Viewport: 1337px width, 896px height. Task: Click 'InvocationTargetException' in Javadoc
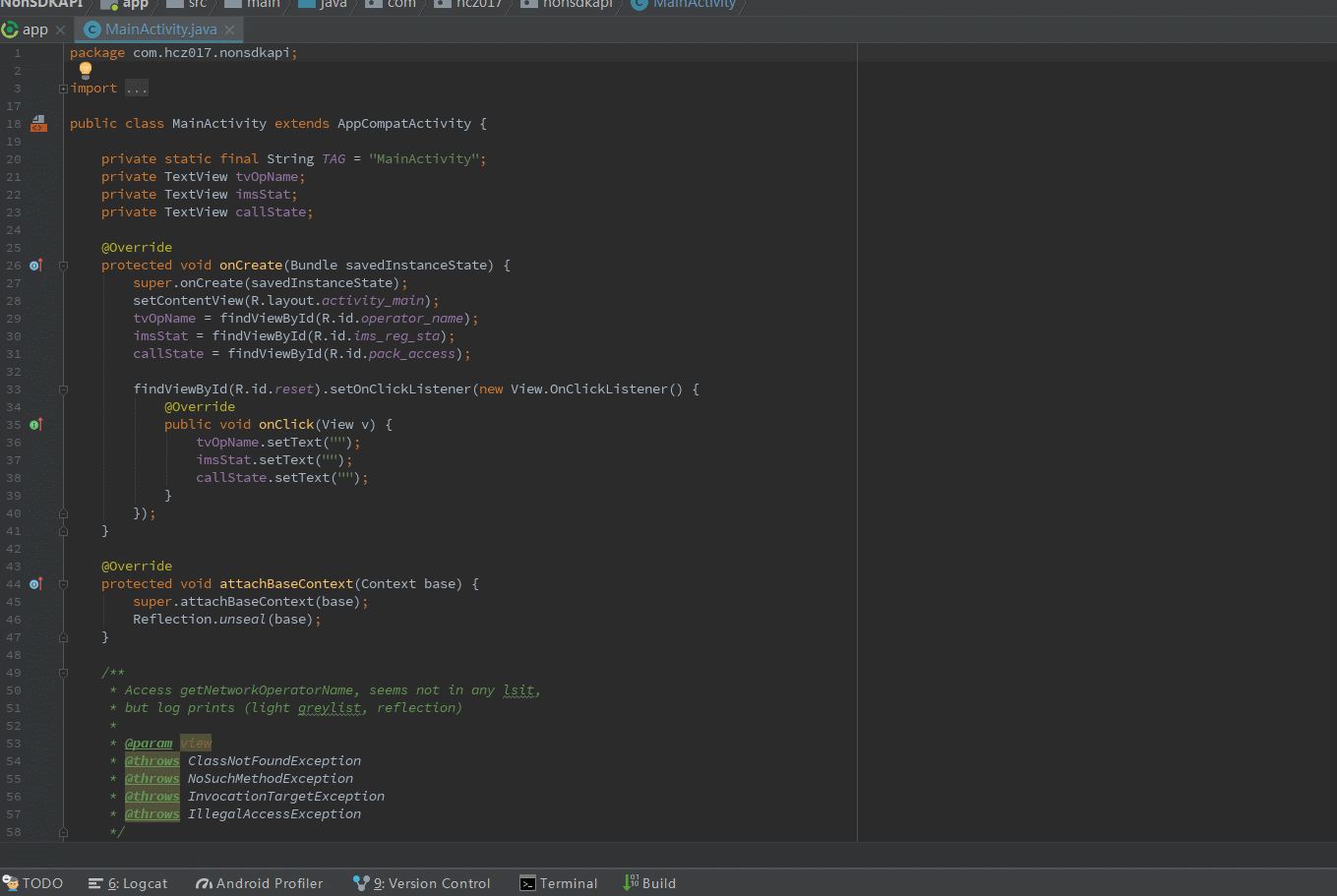pyautogui.click(x=286, y=797)
